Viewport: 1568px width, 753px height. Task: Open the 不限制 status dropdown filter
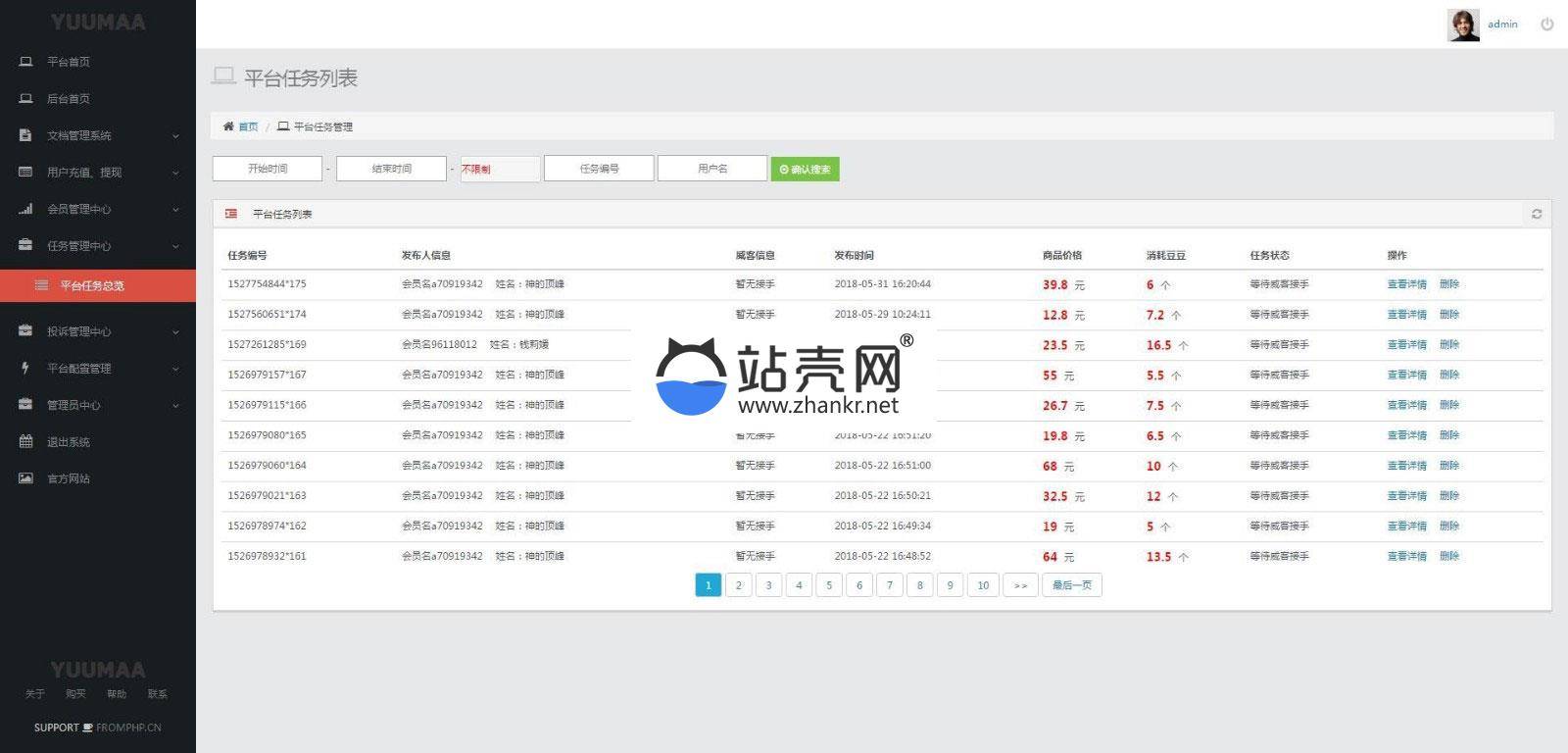(500, 169)
